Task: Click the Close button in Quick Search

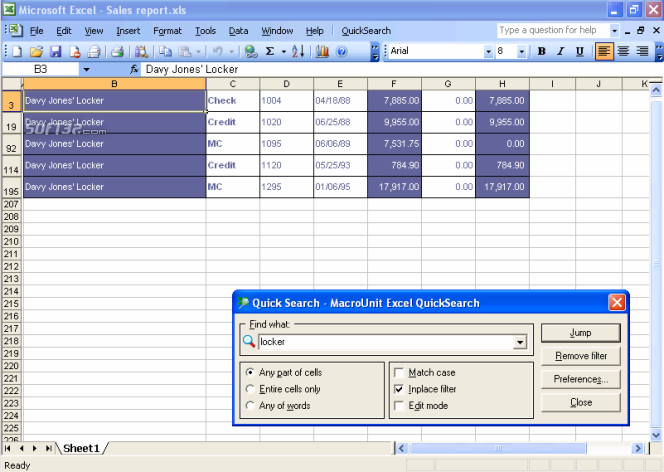Action: pyautogui.click(x=581, y=403)
